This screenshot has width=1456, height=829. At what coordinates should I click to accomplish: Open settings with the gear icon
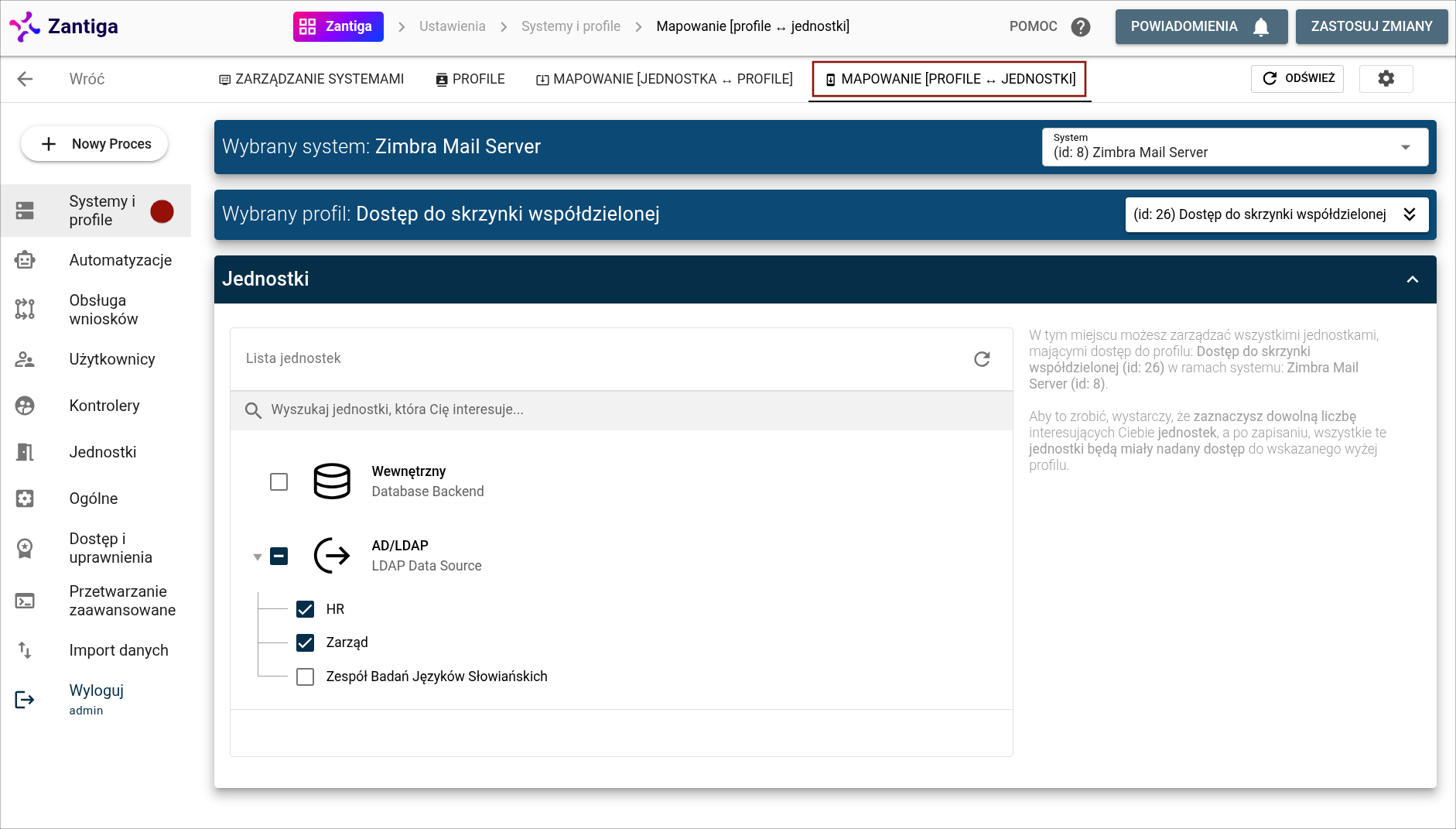[x=1386, y=78]
